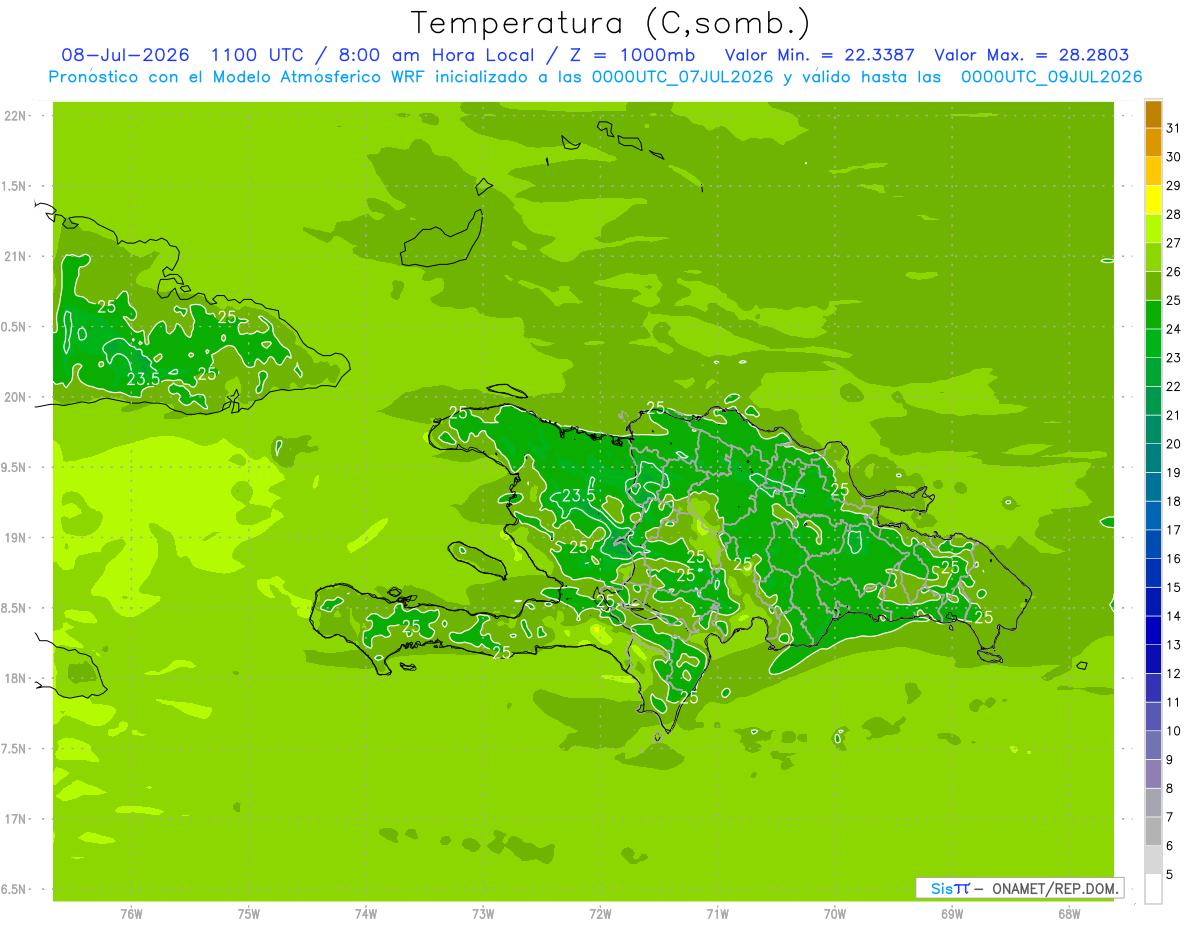This screenshot has height=927, width=1200.
Task: Pick legend swatch between 30 and 31
Action: pyautogui.click(x=1153, y=142)
